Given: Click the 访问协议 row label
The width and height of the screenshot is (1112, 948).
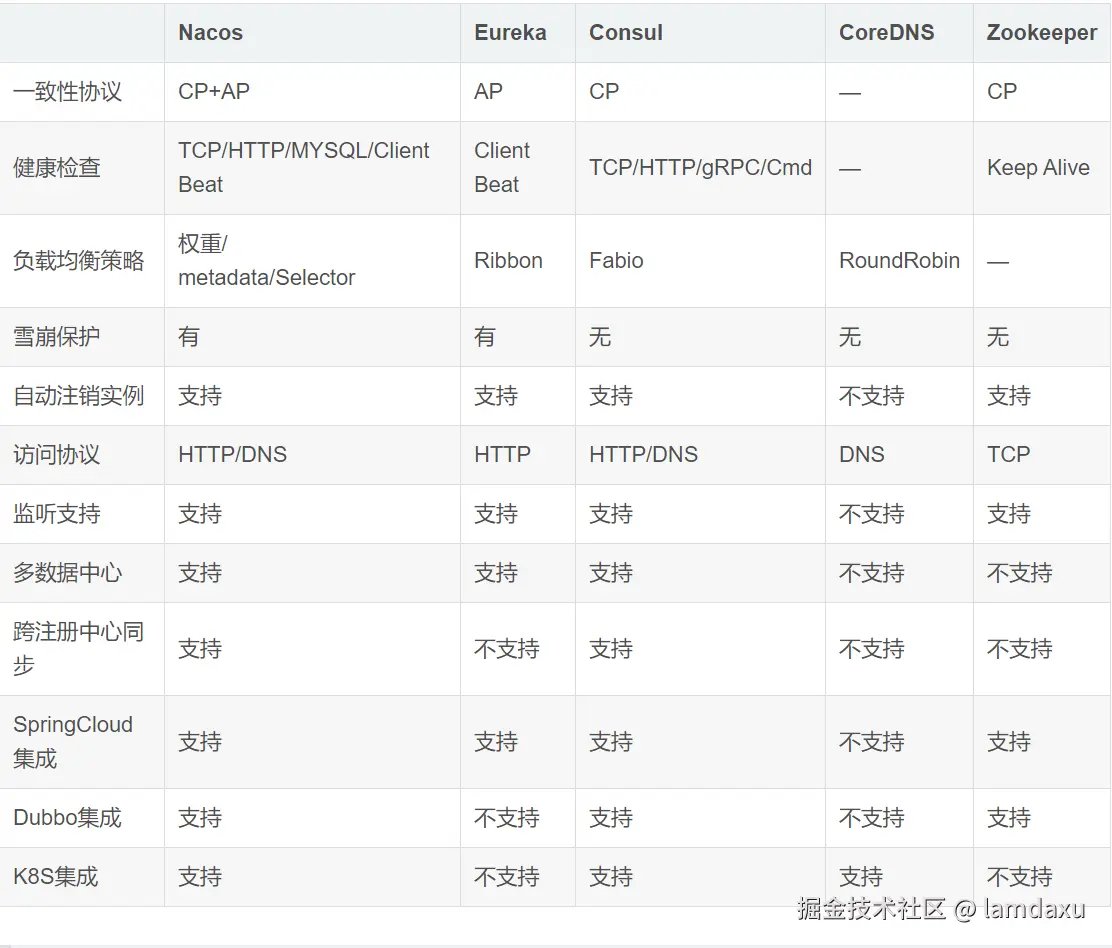Looking at the screenshot, I should [x=57, y=455].
